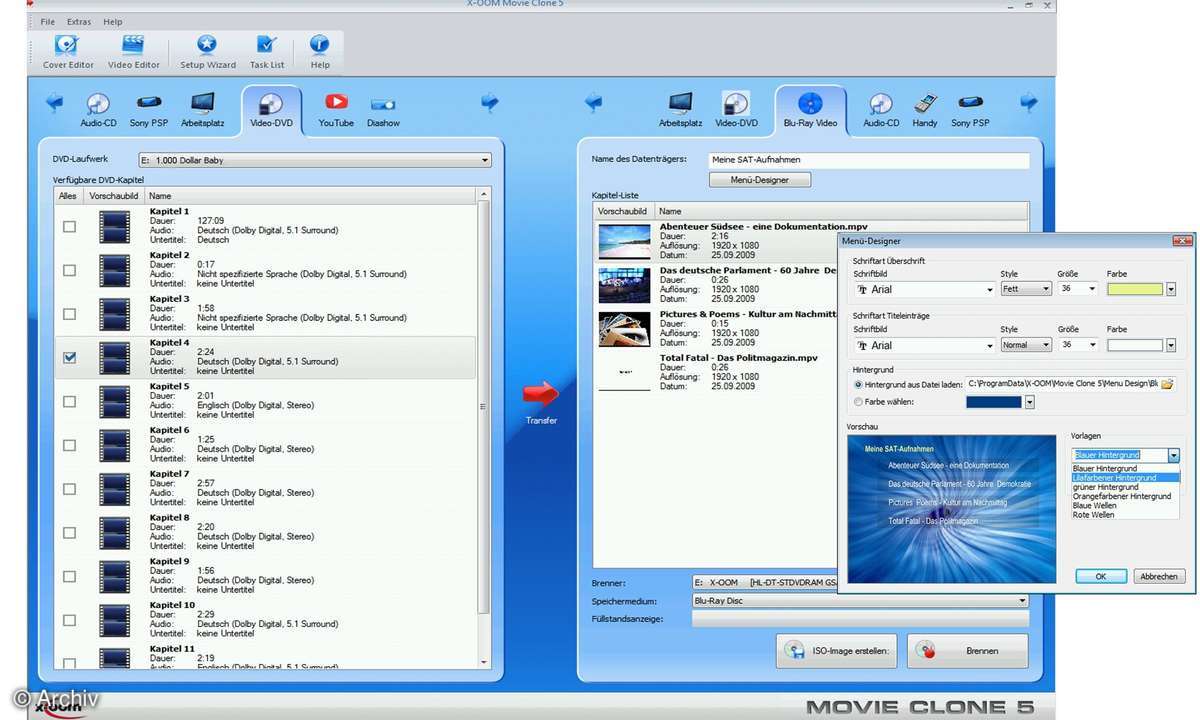This screenshot has width=1200, height=720.
Task: Select Sony PSP as target
Action: tap(970, 110)
